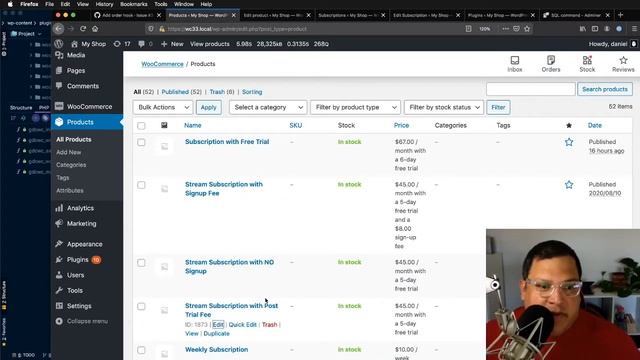This screenshot has width=640, height=360.
Task: Open Plugins with 10 updates badge
Action: (78, 260)
